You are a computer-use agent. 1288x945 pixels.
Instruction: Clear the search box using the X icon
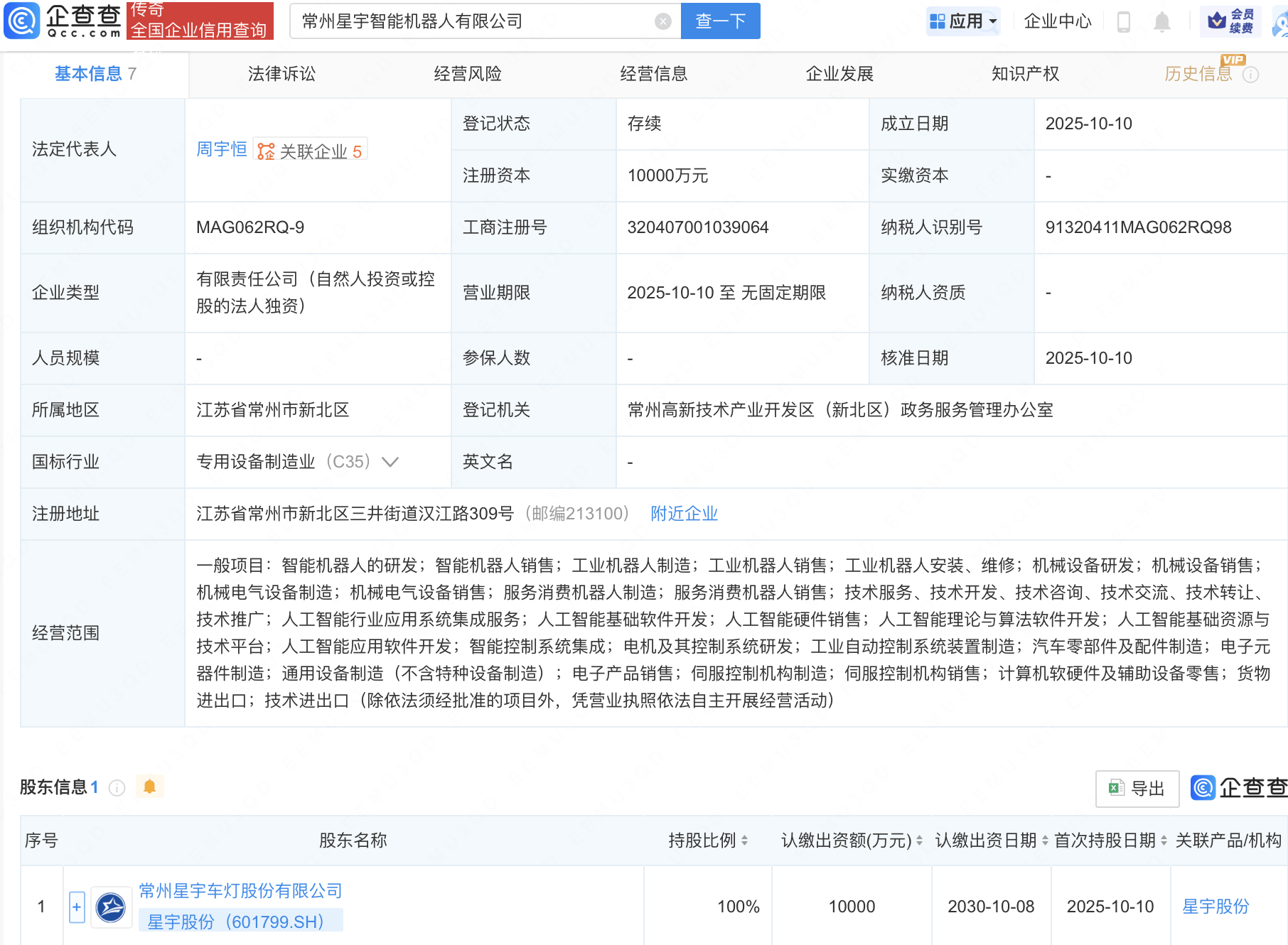[663, 21]
